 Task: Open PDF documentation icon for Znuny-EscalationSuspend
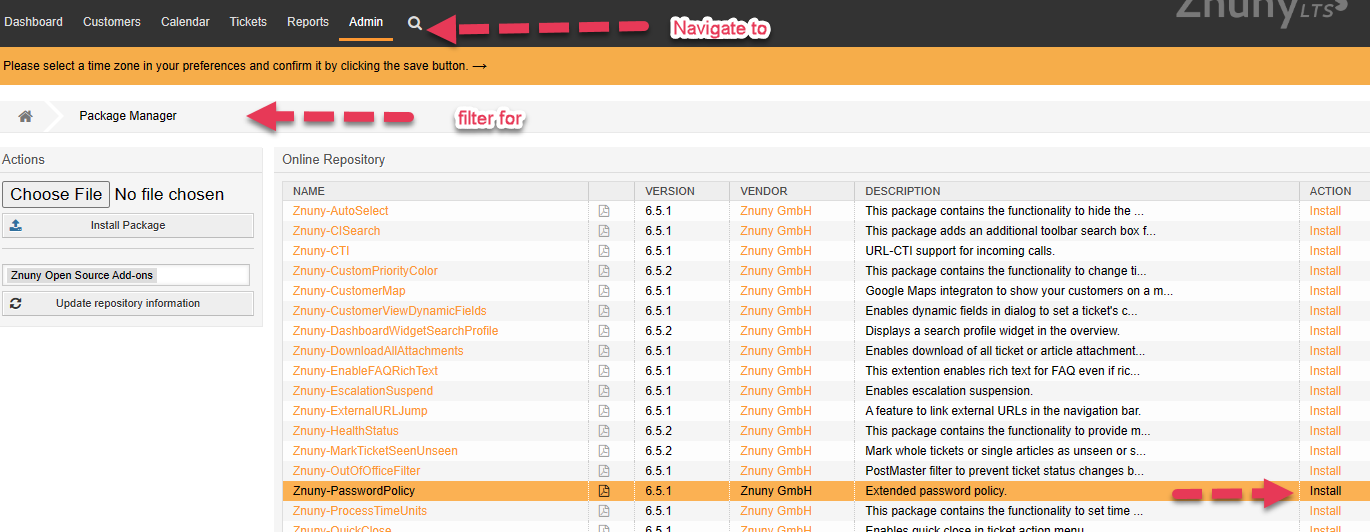point(604,391)
